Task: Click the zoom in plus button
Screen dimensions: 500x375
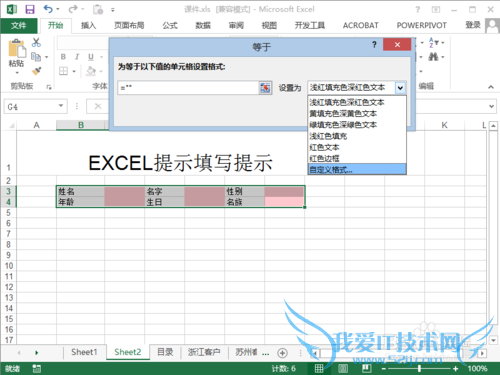Action: (x=455, y=369)
